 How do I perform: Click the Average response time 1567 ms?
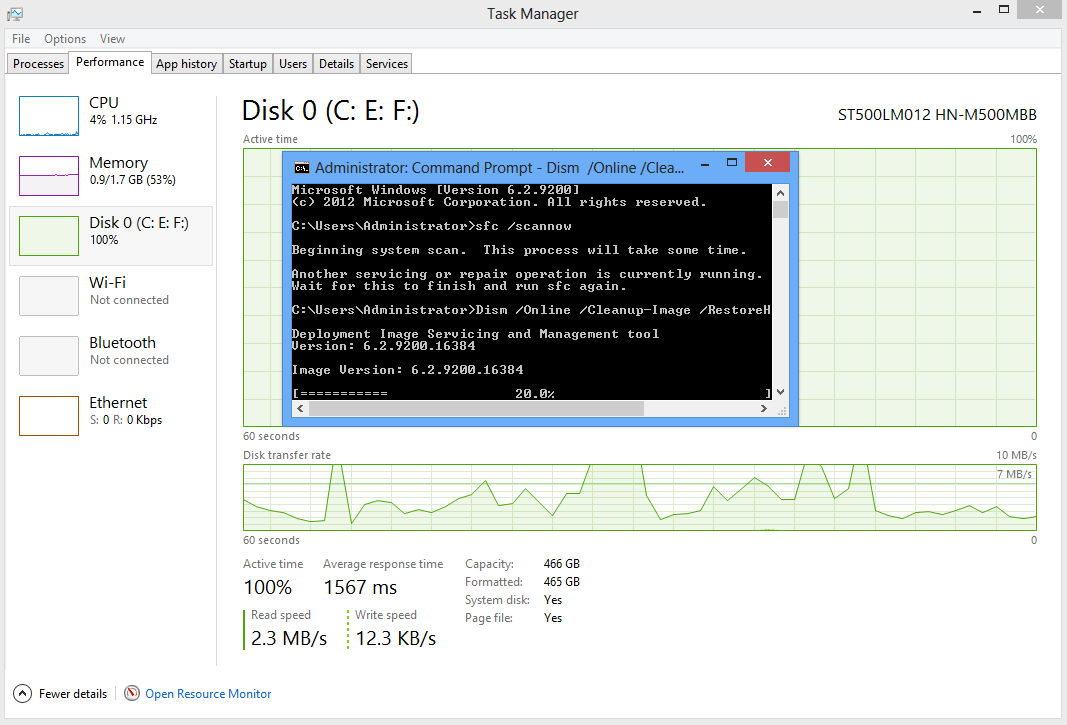pyautogui.click(x=360, y=587)
